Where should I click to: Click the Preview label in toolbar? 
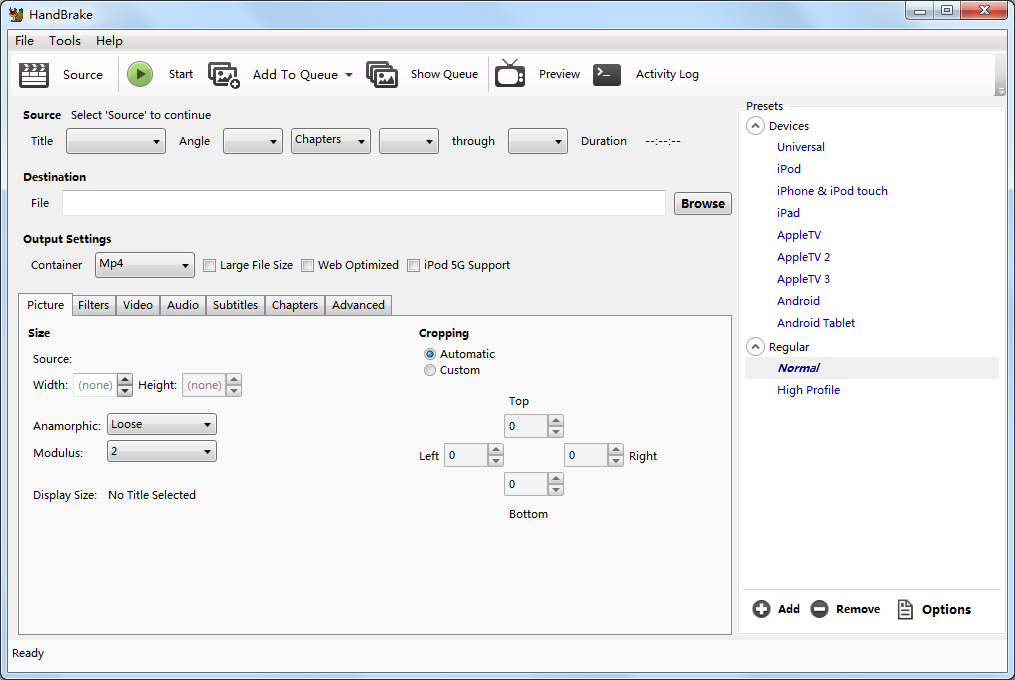(559, 74)
